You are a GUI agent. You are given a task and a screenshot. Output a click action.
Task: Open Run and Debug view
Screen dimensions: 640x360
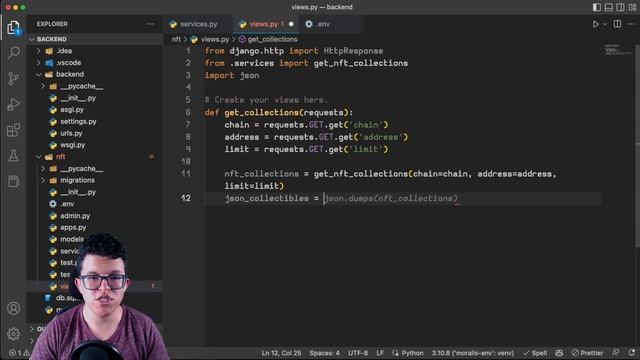pos(13,104)
